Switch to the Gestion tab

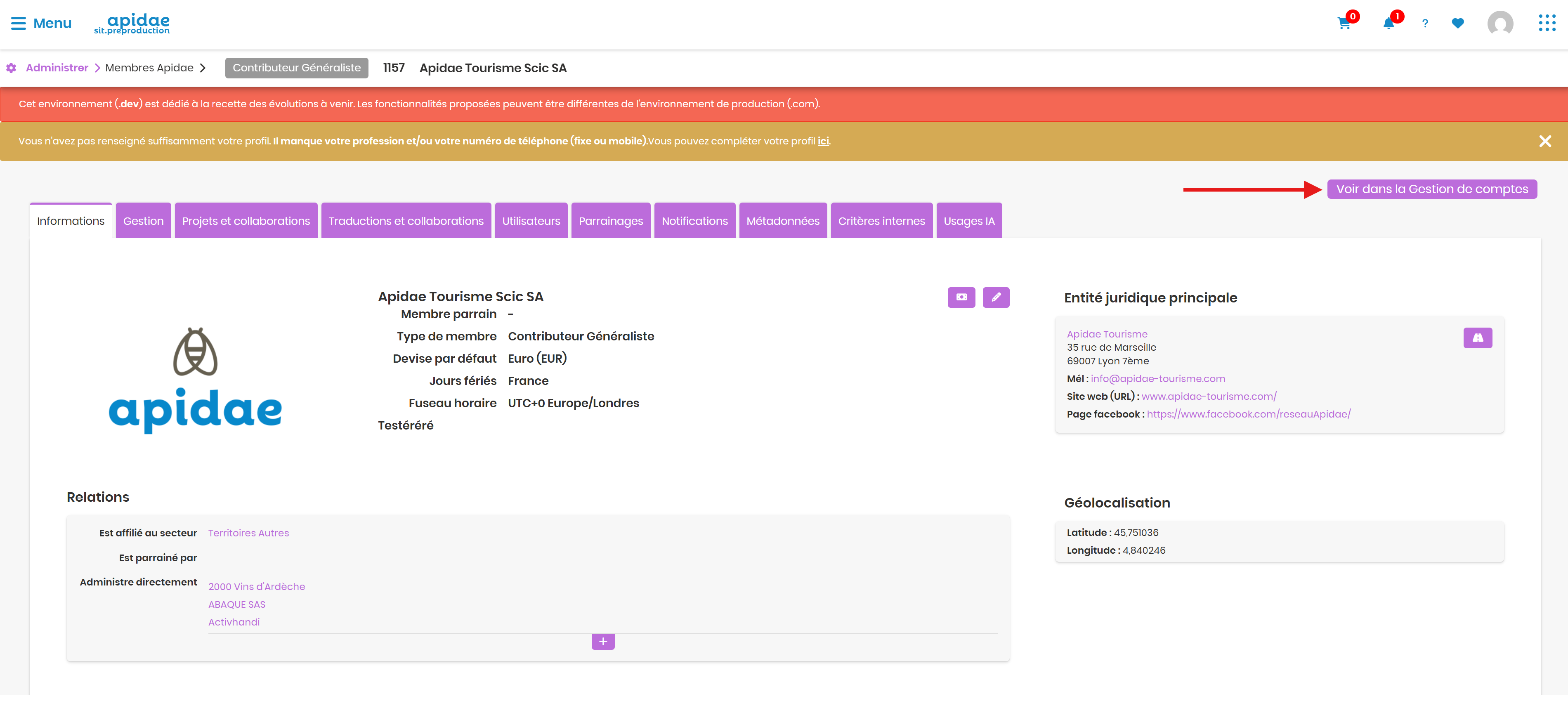[x=143, y=220]
